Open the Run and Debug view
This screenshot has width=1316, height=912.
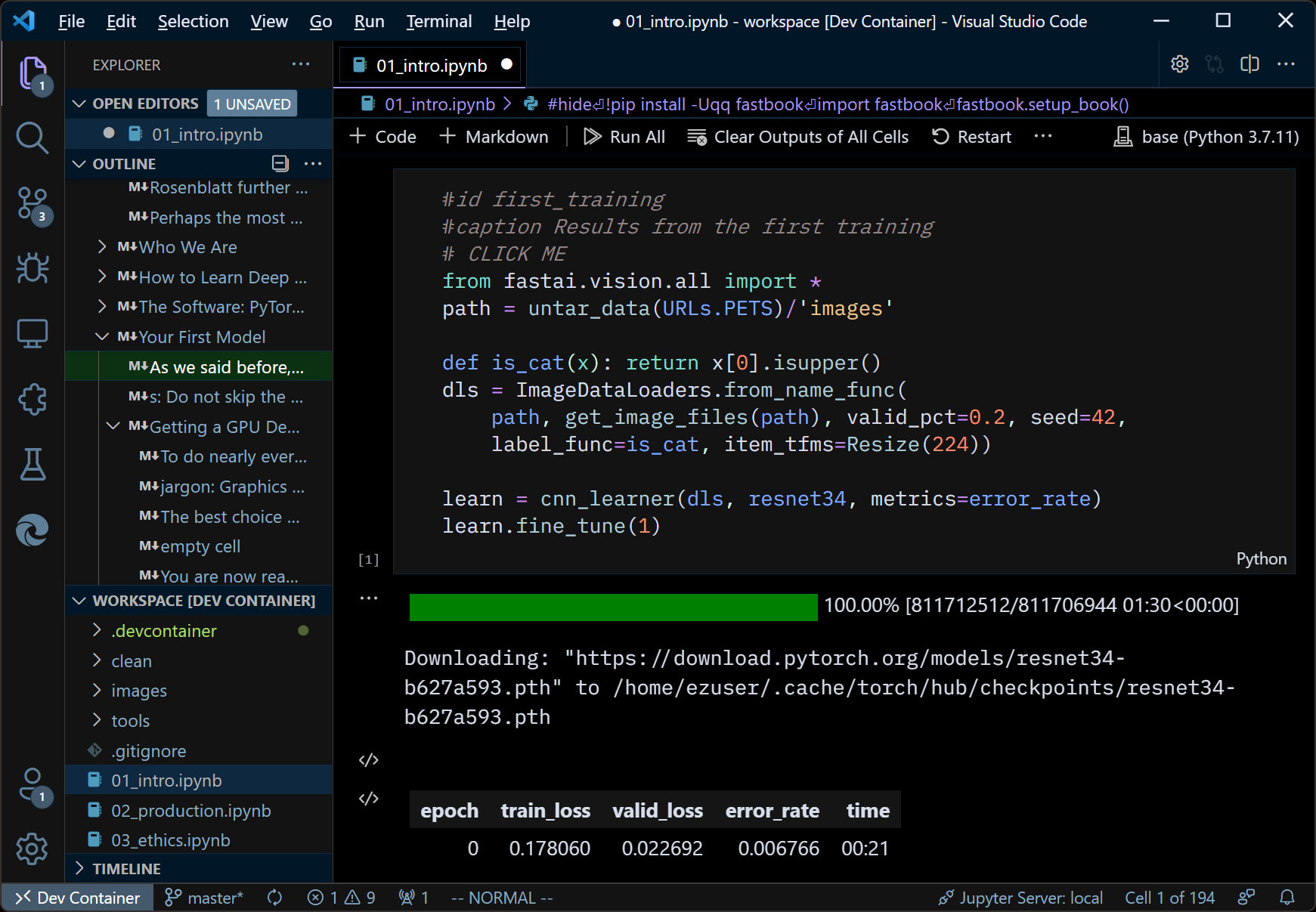point(32,268)
